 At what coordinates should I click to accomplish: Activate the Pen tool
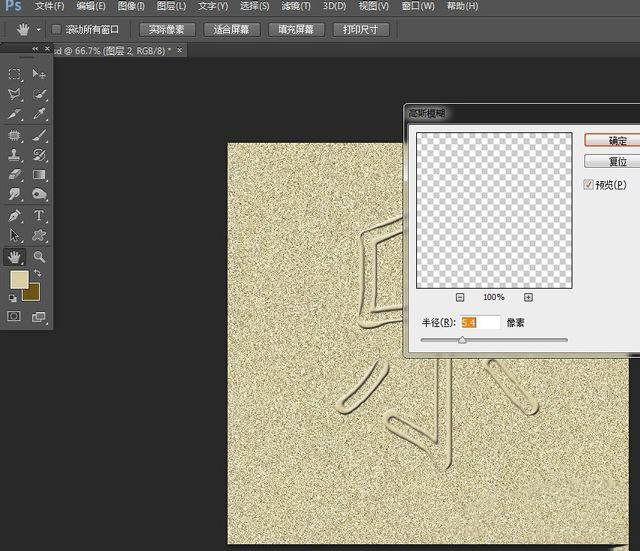tap(15, 215)
